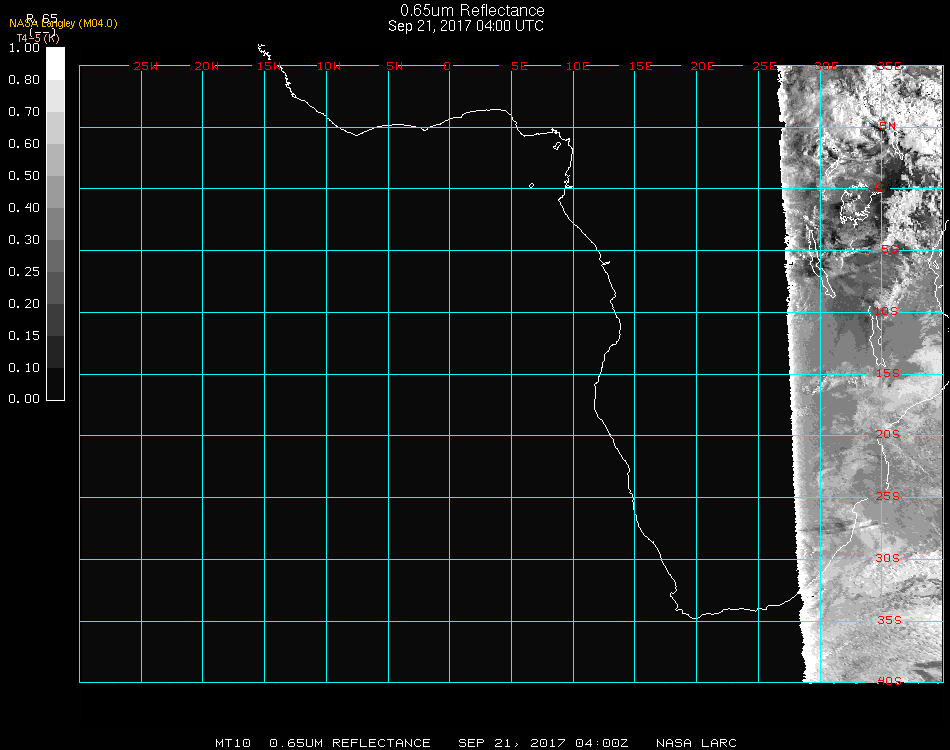Click the 10W longitude label
The image size is (950, 750).
point(329,66)
